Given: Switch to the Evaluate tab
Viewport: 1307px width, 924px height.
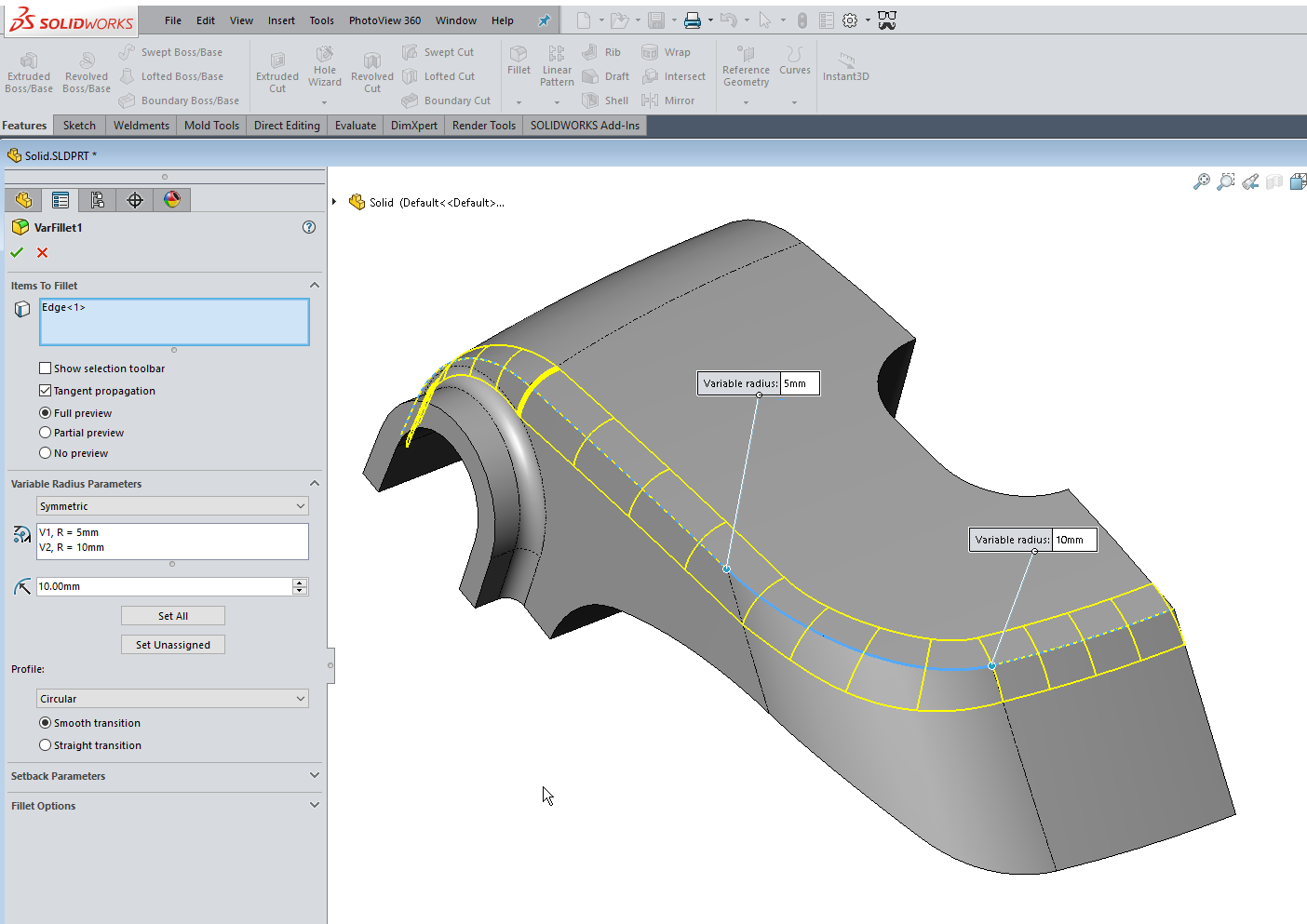Looking at the screenshot, I should pos(356,126).
